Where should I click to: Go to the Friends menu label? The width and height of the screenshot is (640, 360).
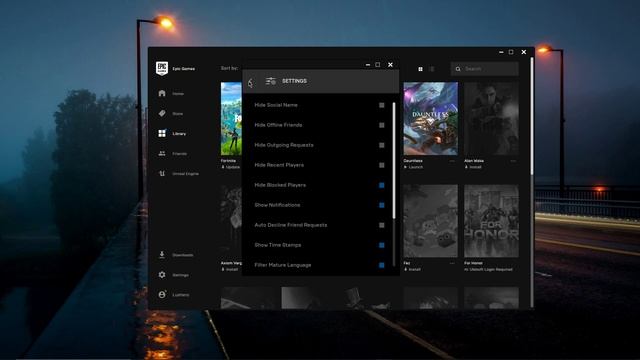pyautogui.click(x=180, y=154)
